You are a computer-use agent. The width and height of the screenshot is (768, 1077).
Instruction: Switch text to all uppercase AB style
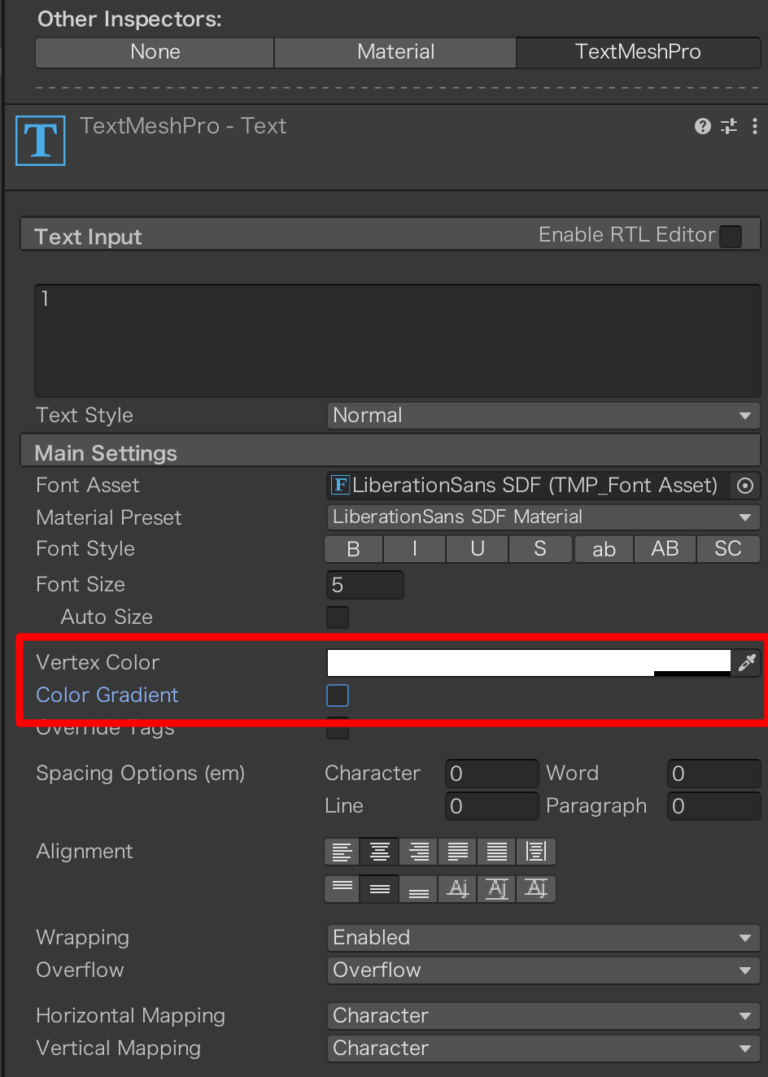[664, 548]
